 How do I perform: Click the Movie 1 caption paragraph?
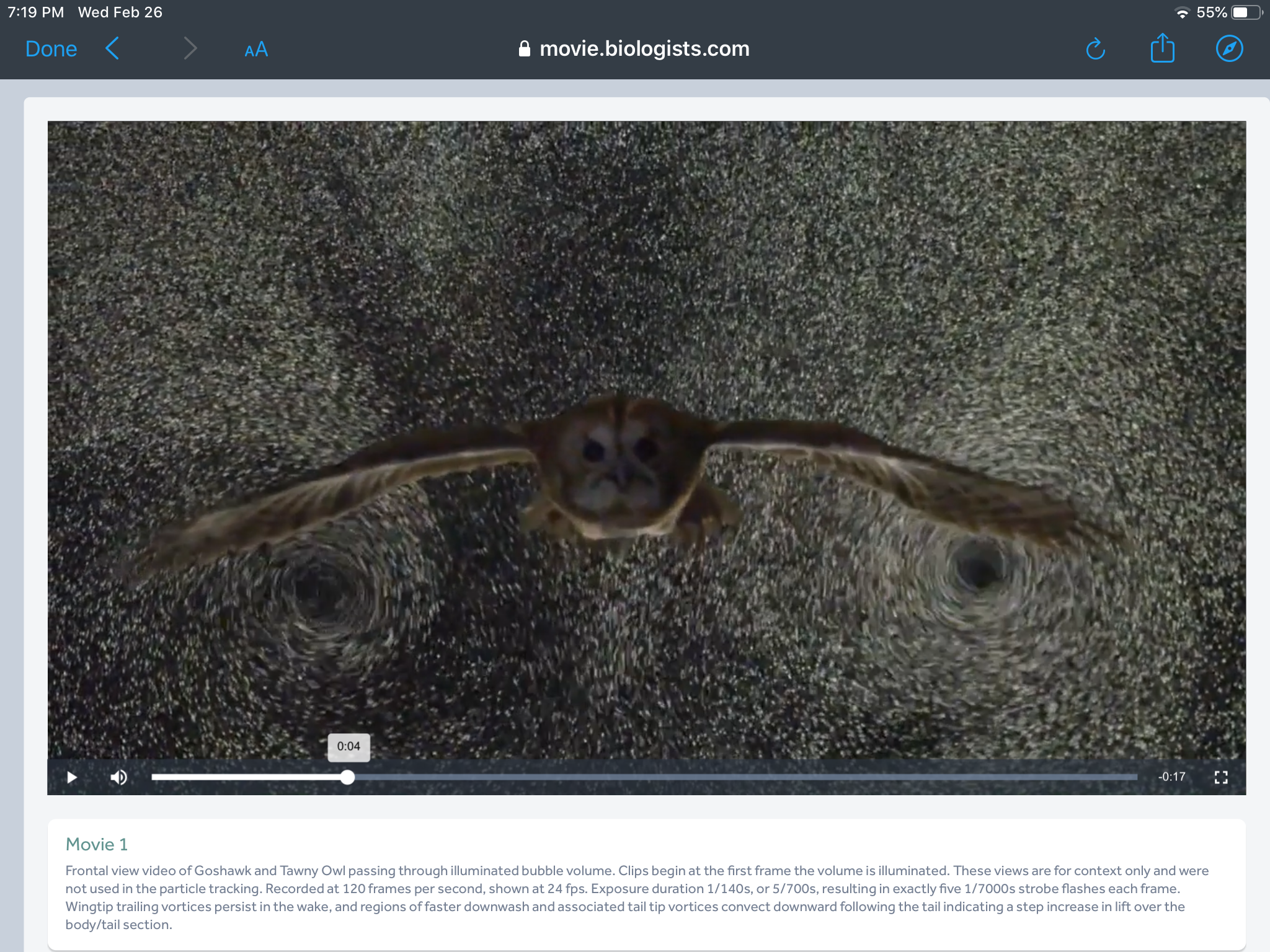tap(637, 897)
